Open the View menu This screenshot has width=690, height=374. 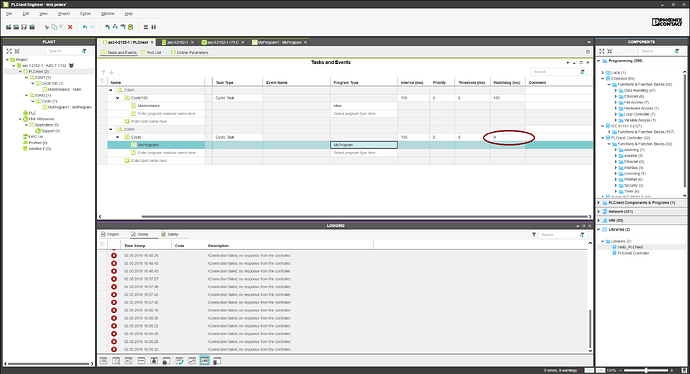click(43, 14)
